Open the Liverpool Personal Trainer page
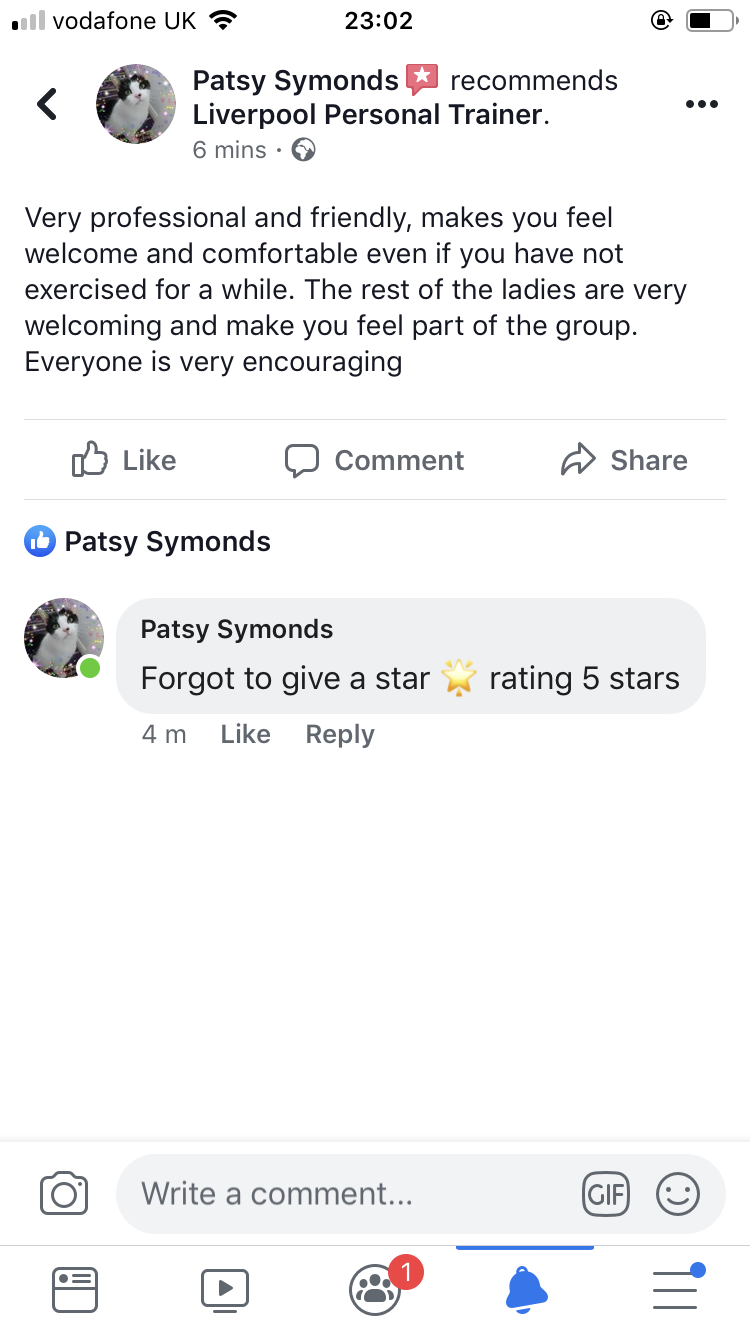This screenshot has height=1334, width=750. click(367, 115)
